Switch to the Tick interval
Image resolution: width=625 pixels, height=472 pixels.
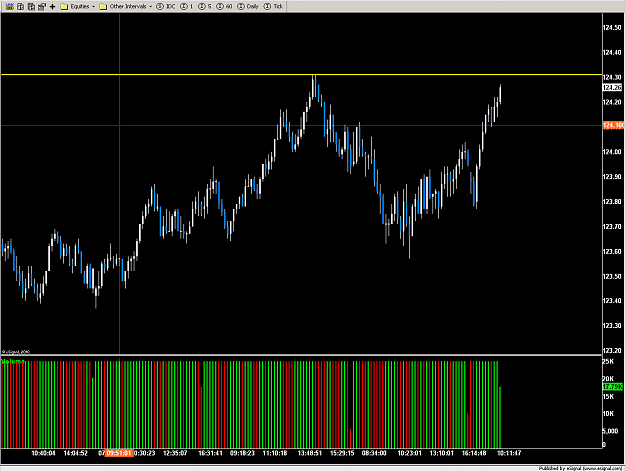[x=273, y=6]
